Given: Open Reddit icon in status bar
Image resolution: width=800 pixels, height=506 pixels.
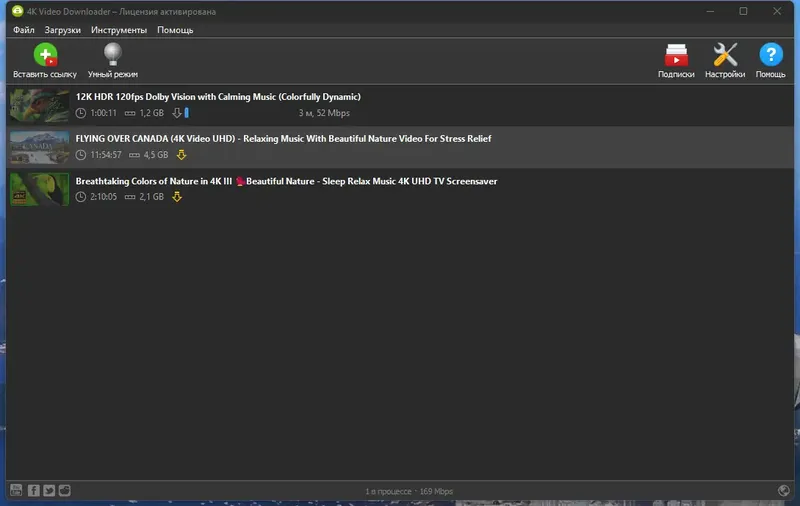Looking at the screenshot, I should point(65,490).
